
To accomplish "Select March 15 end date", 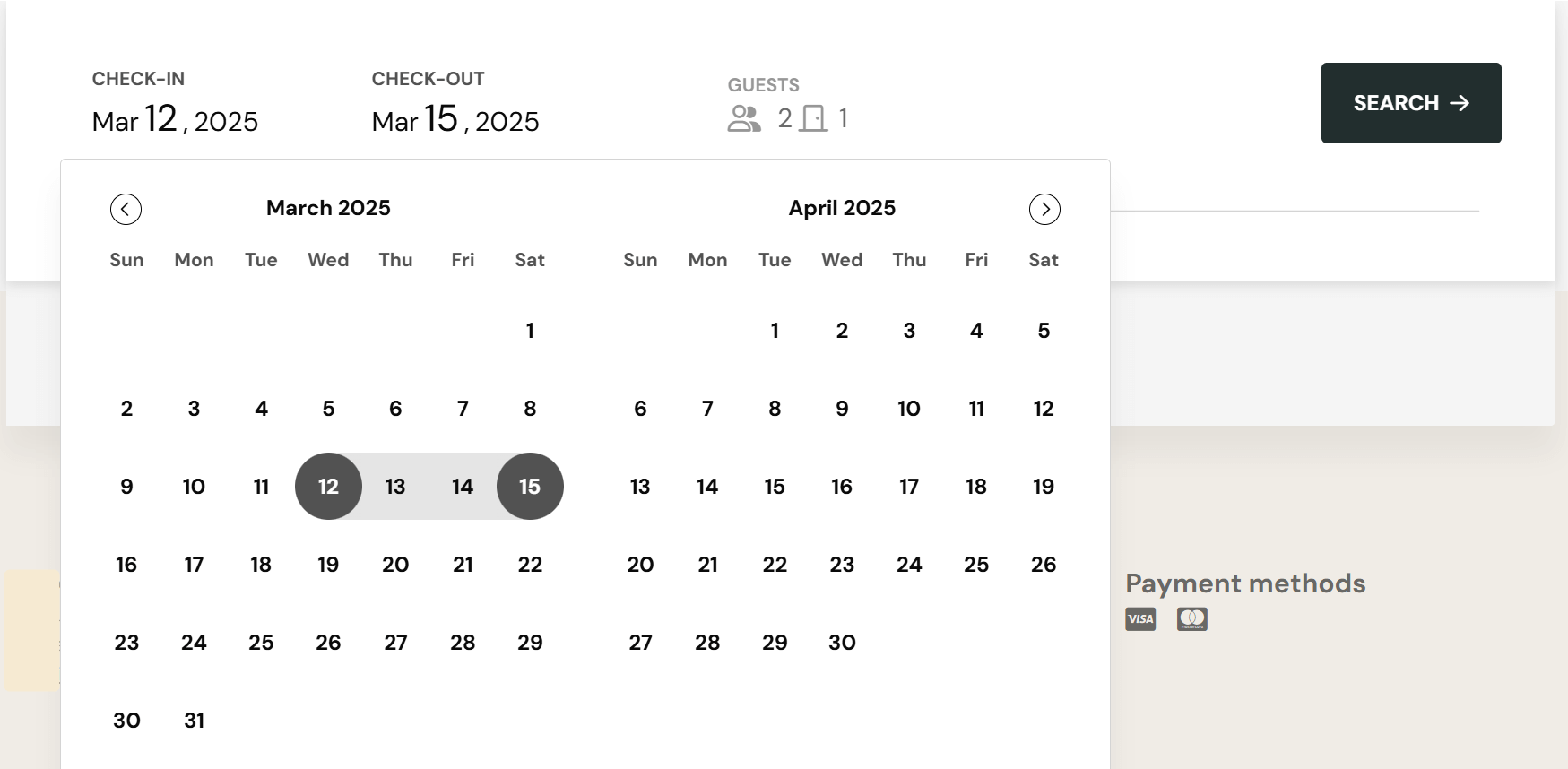I will pyautogui.click(x=530, y=487).
